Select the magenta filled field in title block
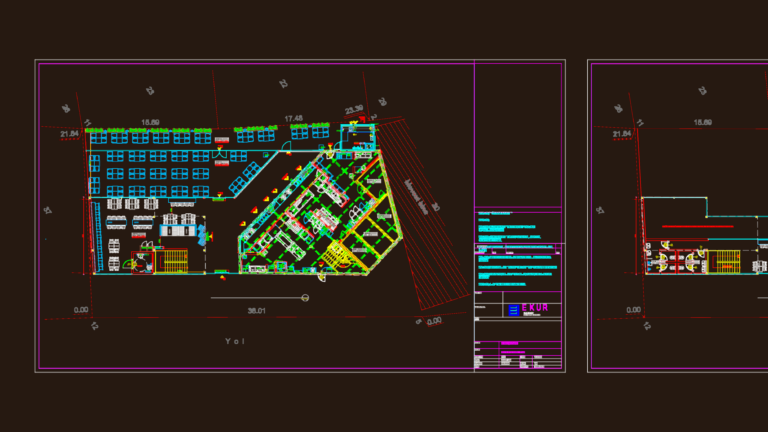This screenshot has height=432, width=768. 509,343
